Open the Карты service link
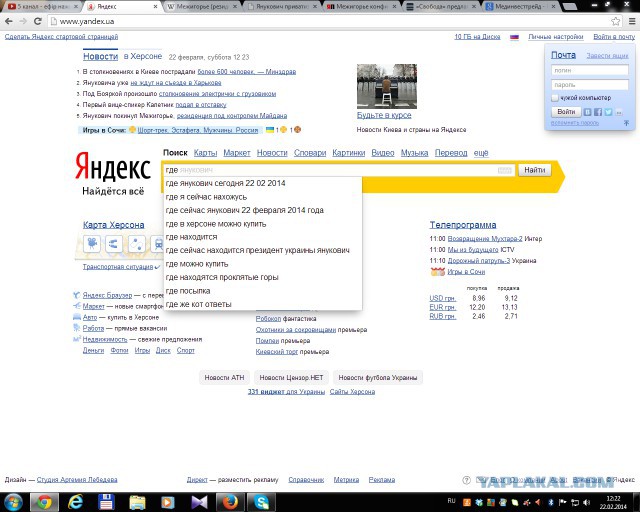This screenshot has width=640, height=512. (205, 153)
